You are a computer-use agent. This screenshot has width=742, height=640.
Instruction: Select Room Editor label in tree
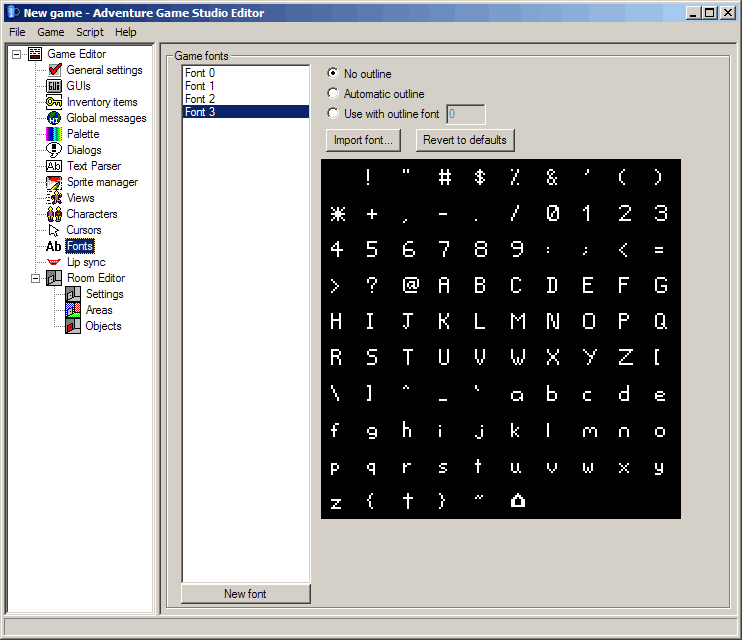coord(96,278)
